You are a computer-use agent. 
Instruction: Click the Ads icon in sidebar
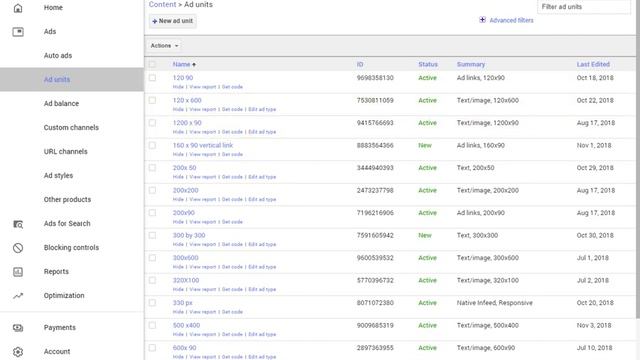point(18,31)
